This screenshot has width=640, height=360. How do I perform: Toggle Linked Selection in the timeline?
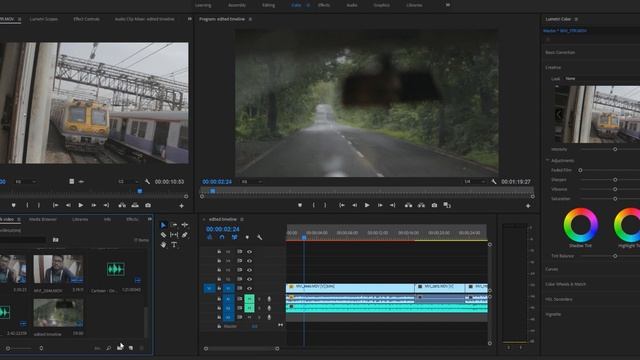tap(235, 237)
